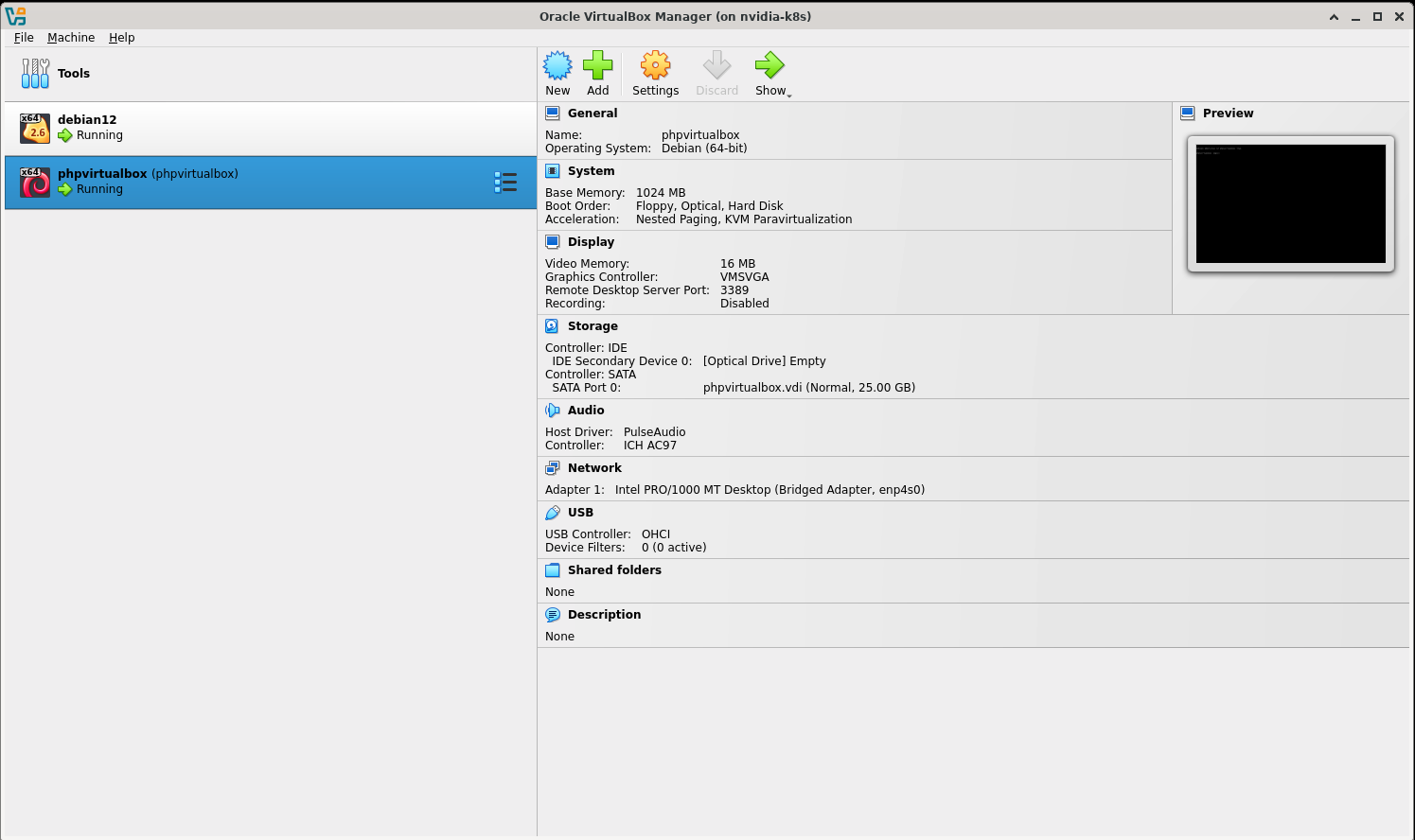This screenshot has width=1415, height=840.
Task: Open the Machine menu
Action: (71, 38)
